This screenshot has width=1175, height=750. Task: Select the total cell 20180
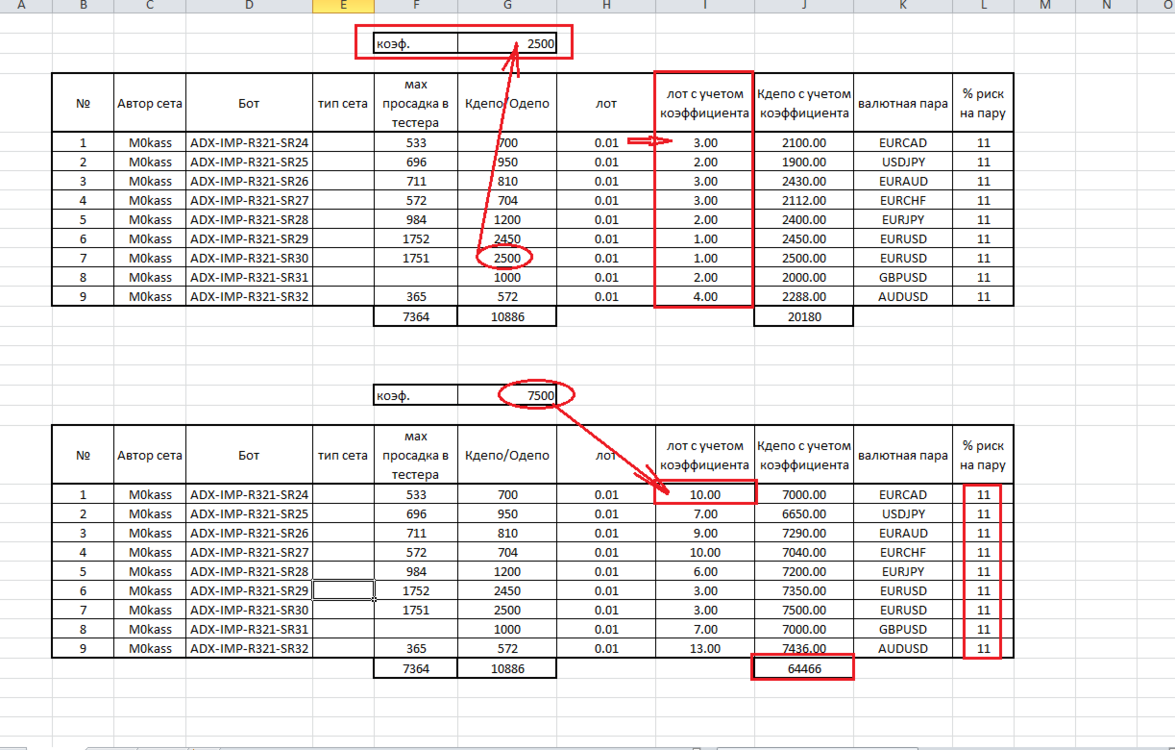click(x=804, y=316)
